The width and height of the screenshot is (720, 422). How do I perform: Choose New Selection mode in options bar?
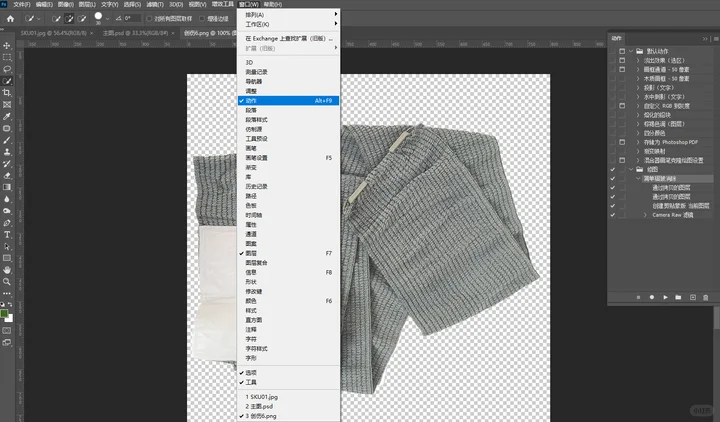tap(56, 19)
